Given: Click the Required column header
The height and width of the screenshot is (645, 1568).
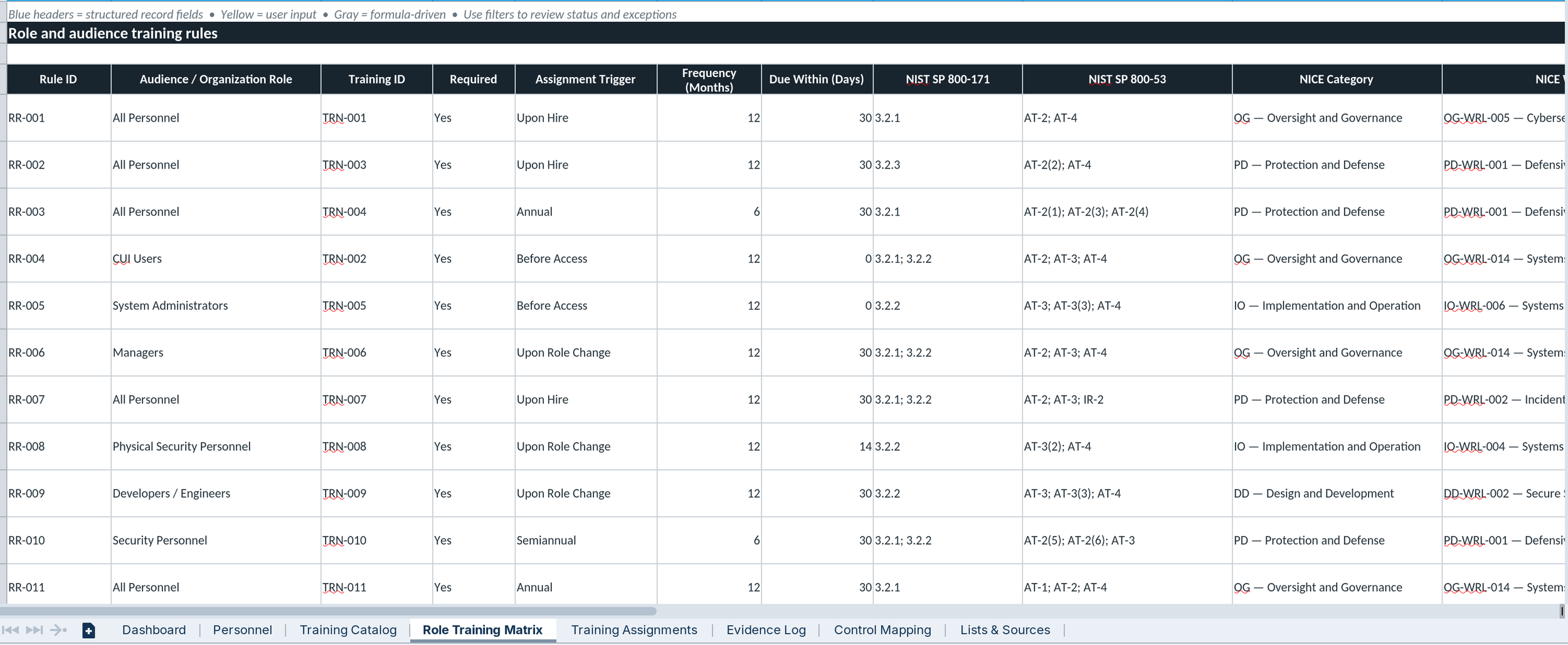Looking at the screenshot, I should (474, 79).
